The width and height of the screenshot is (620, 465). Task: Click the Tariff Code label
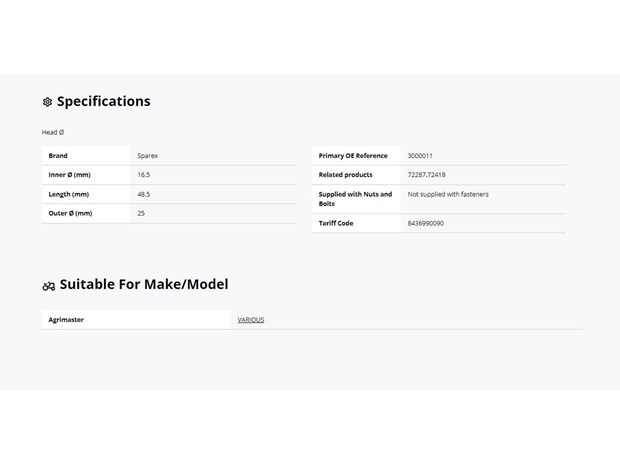tap(336, 223)
